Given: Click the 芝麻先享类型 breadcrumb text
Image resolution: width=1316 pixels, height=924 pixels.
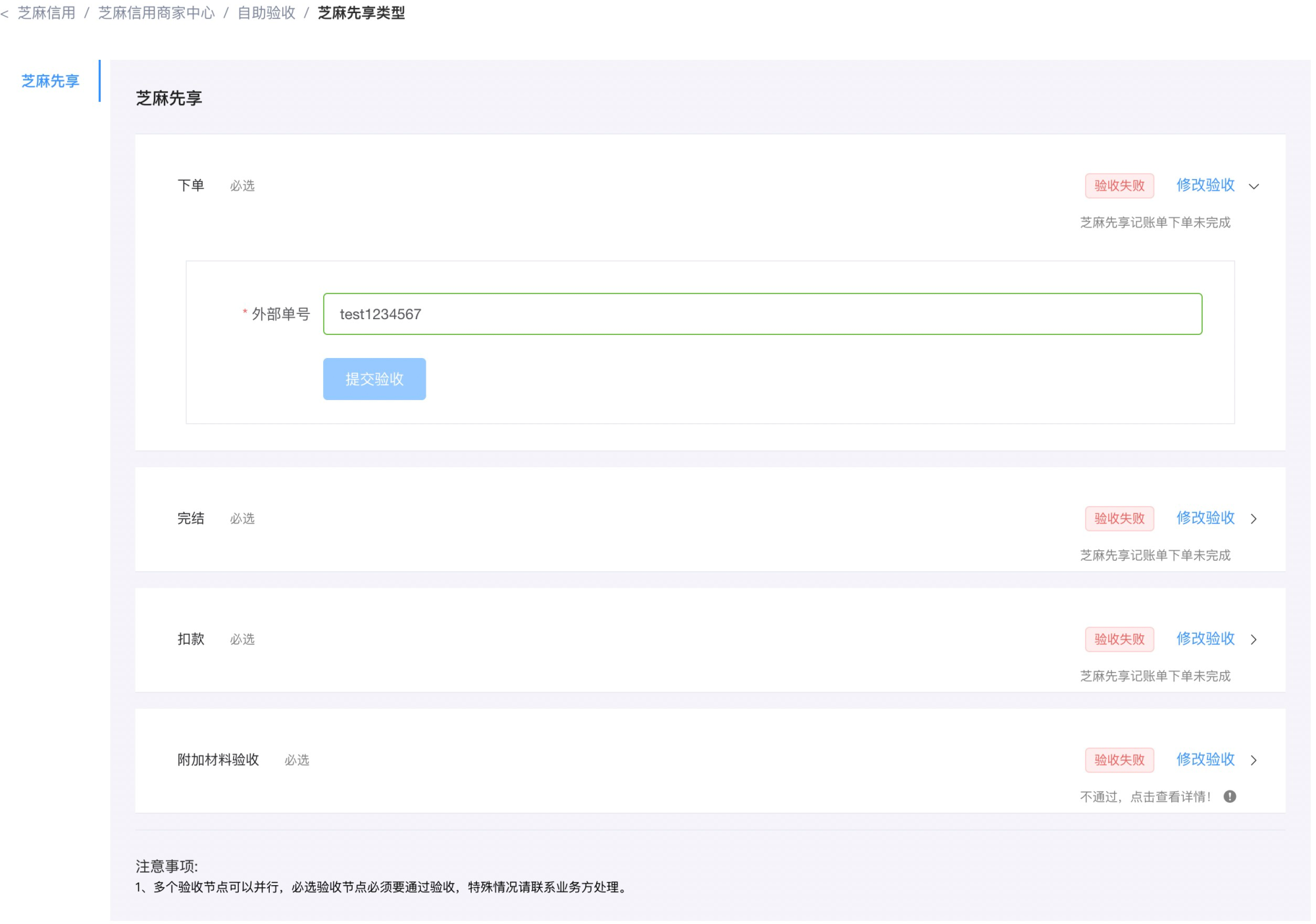Looking at the screenshot, I should click(x=361, y=13).
